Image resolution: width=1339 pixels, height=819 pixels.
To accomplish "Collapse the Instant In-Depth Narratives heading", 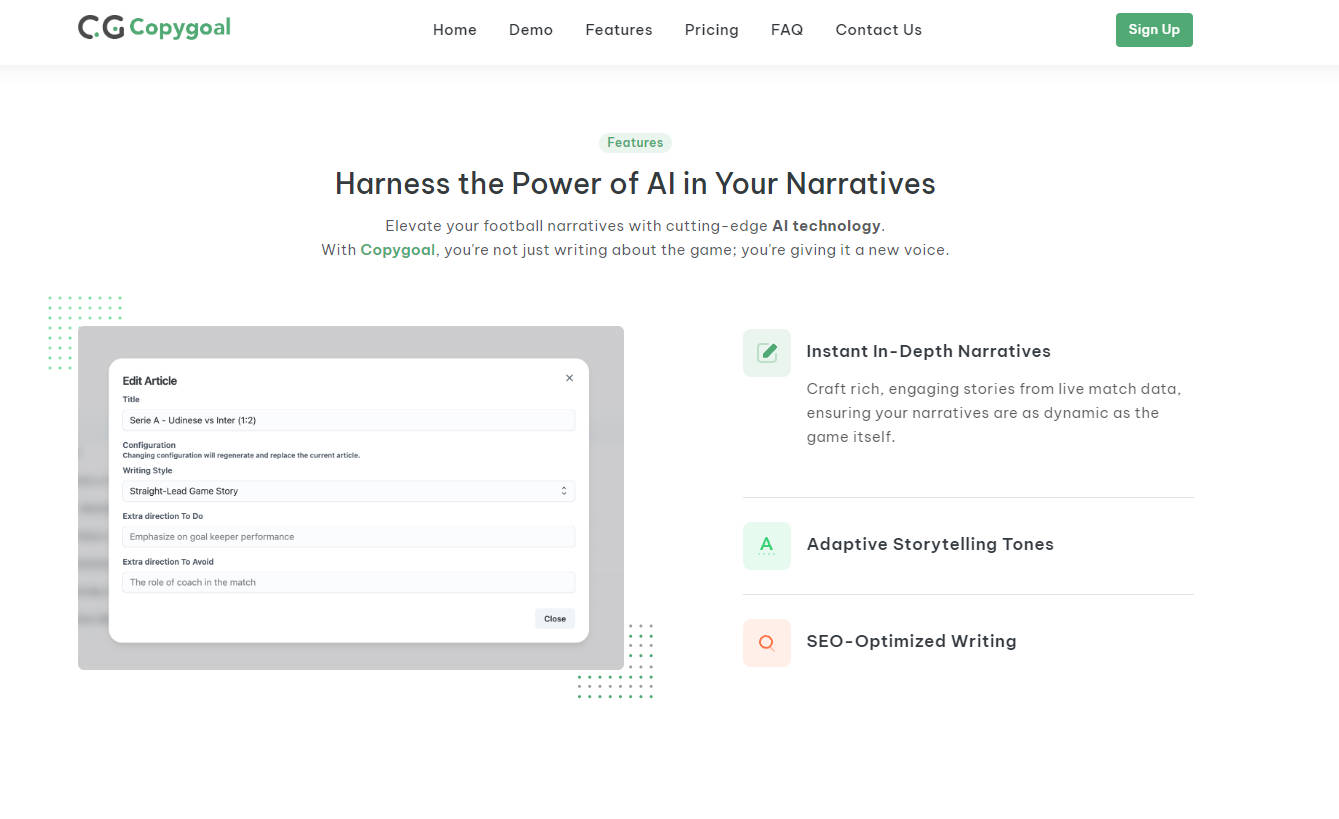I will click(928, 352).
